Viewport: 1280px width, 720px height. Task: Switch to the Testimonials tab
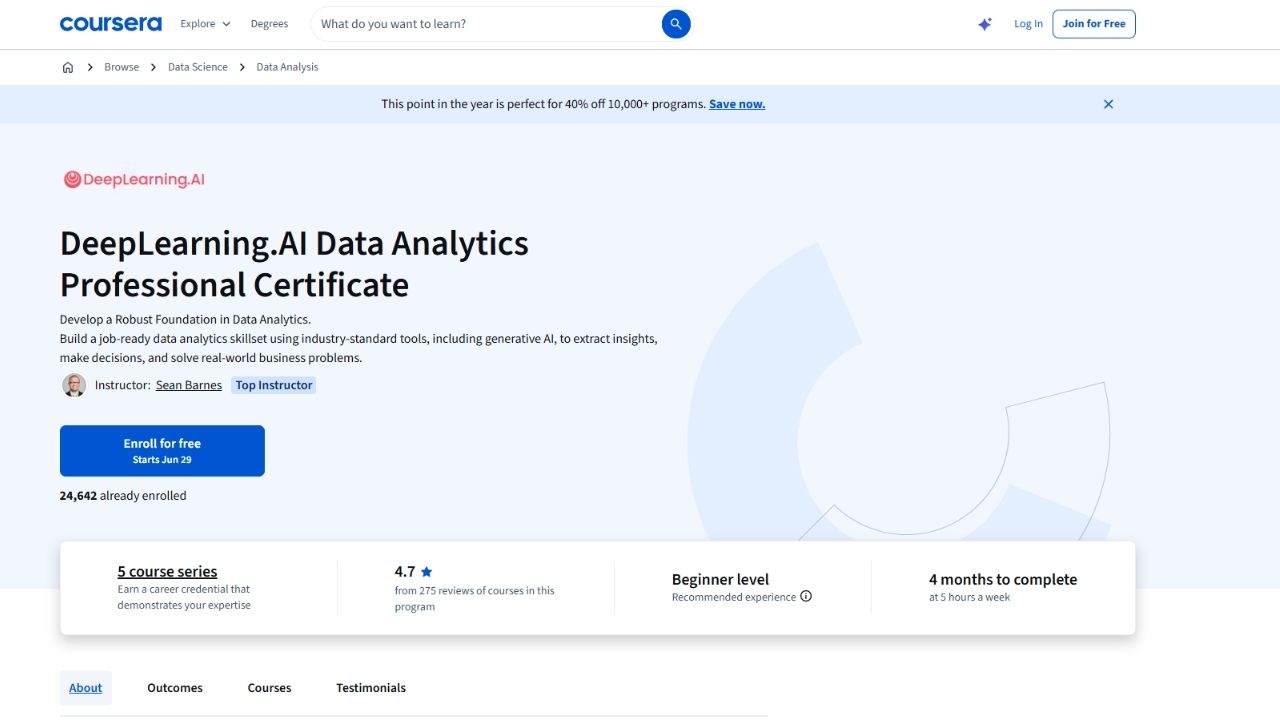point(371,688)
